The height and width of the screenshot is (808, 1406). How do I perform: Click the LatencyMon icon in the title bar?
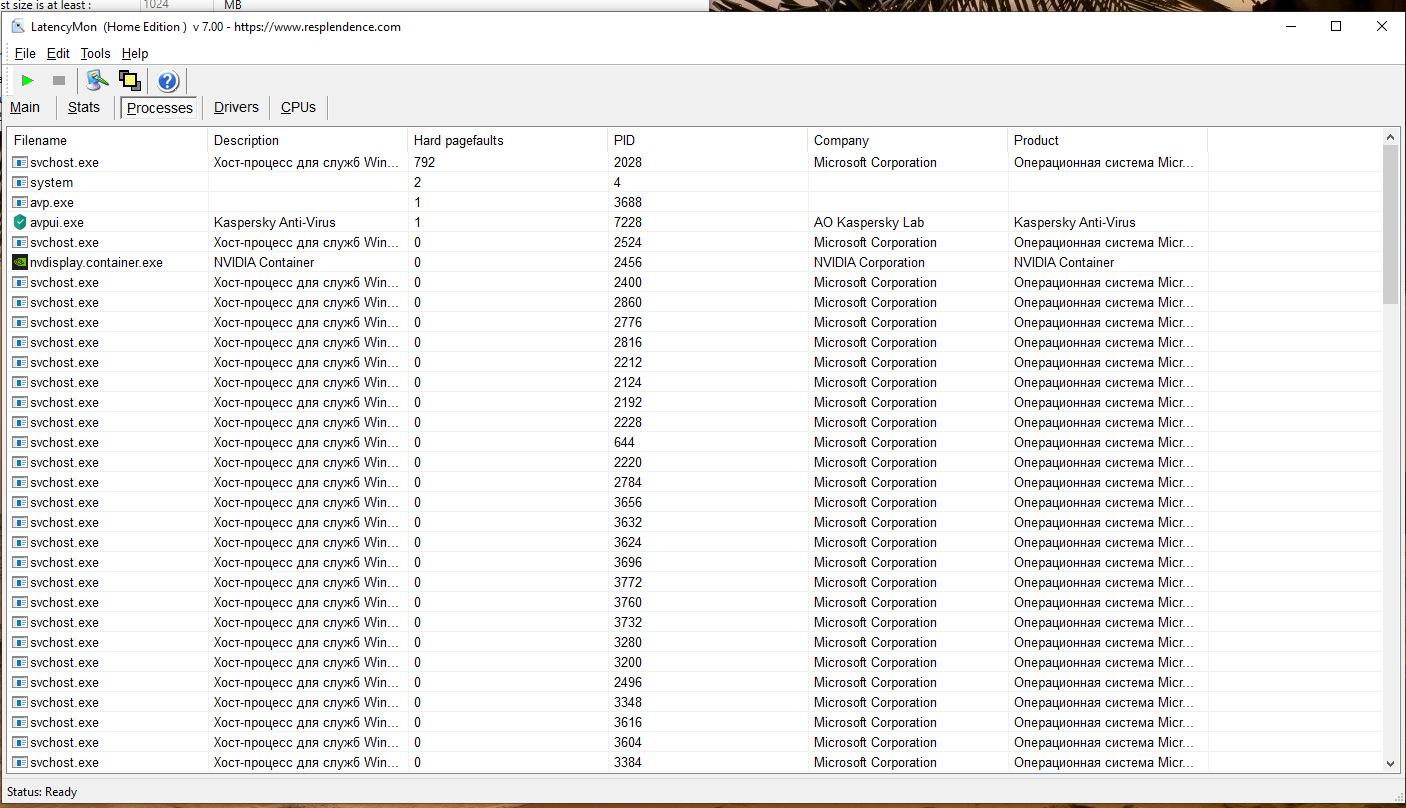[18, 27]
